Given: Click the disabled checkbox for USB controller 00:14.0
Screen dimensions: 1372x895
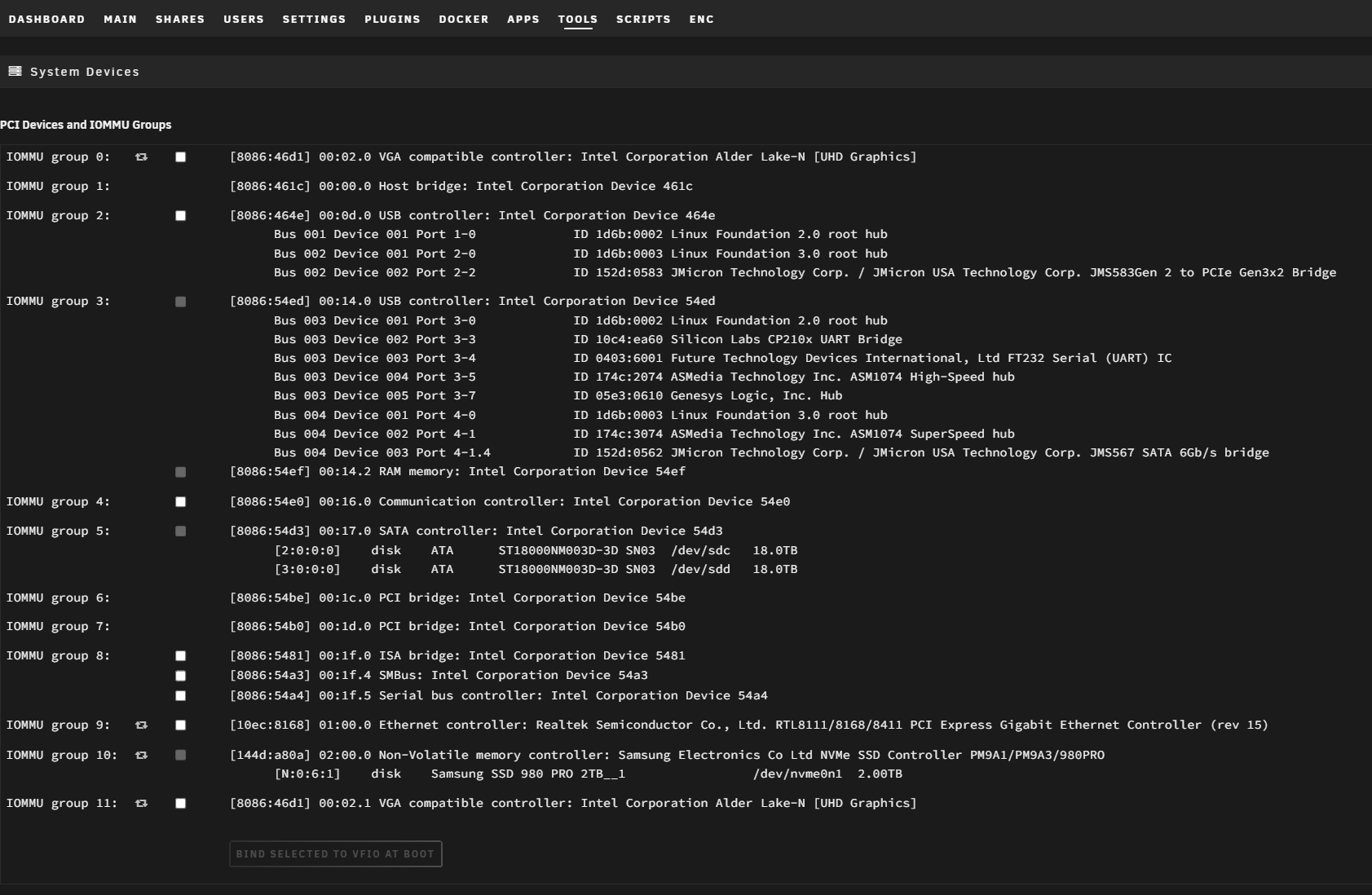Looking at the screenshot, I should pos(181,302).
